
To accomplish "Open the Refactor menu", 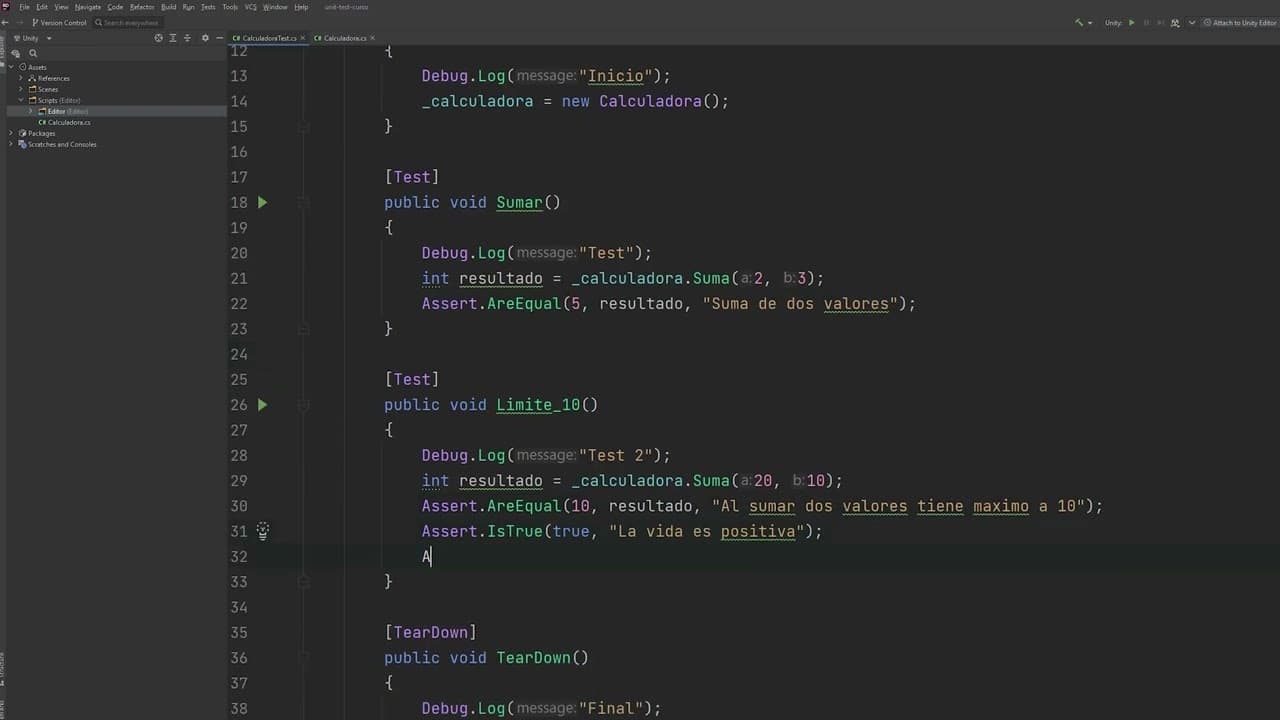I will point(142,7).
